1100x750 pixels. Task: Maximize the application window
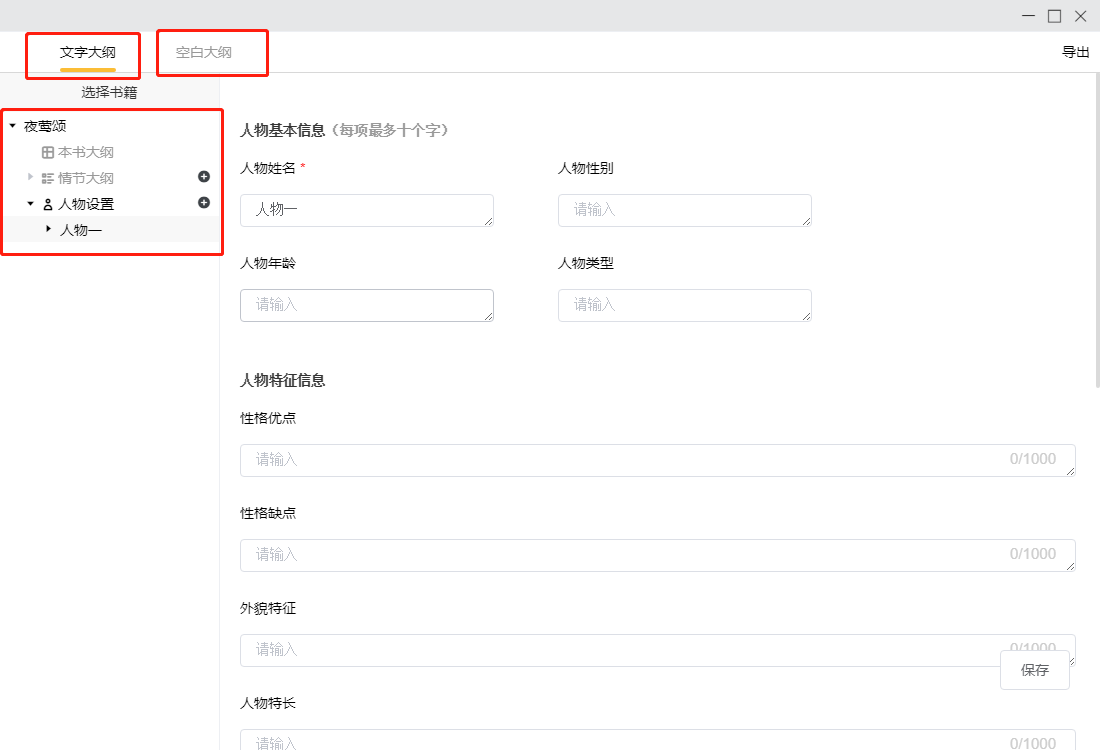(x=1054, y=15)
